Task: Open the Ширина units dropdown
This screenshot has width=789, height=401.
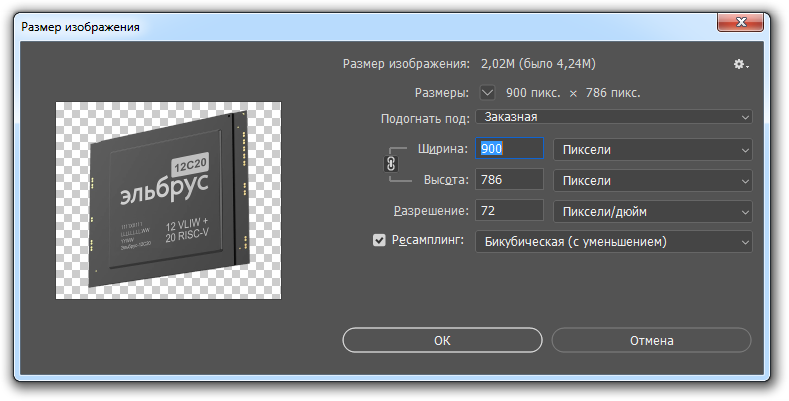Action: click(653, 149)
